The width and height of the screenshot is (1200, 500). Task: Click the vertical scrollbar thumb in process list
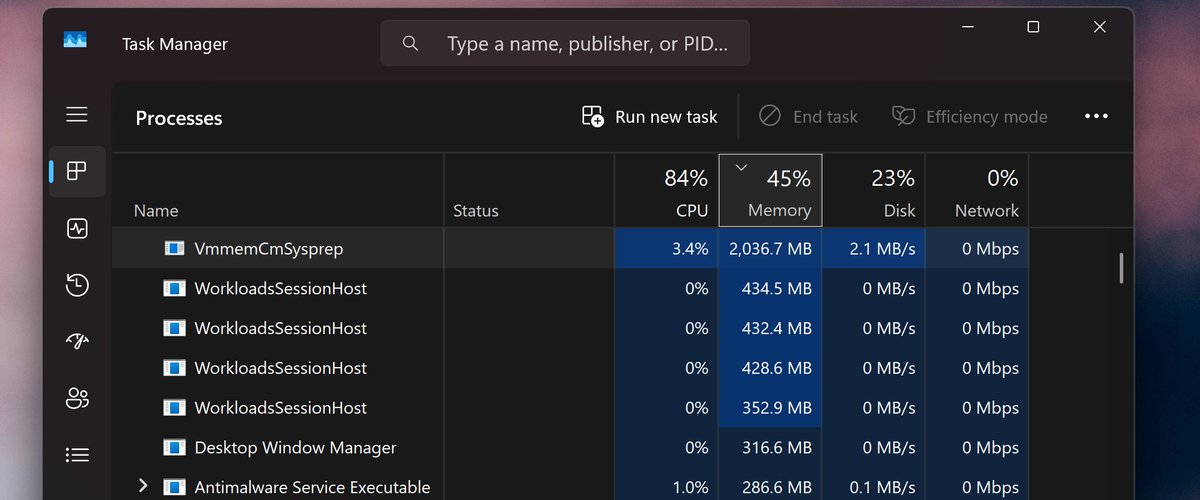coord(1121,267)
